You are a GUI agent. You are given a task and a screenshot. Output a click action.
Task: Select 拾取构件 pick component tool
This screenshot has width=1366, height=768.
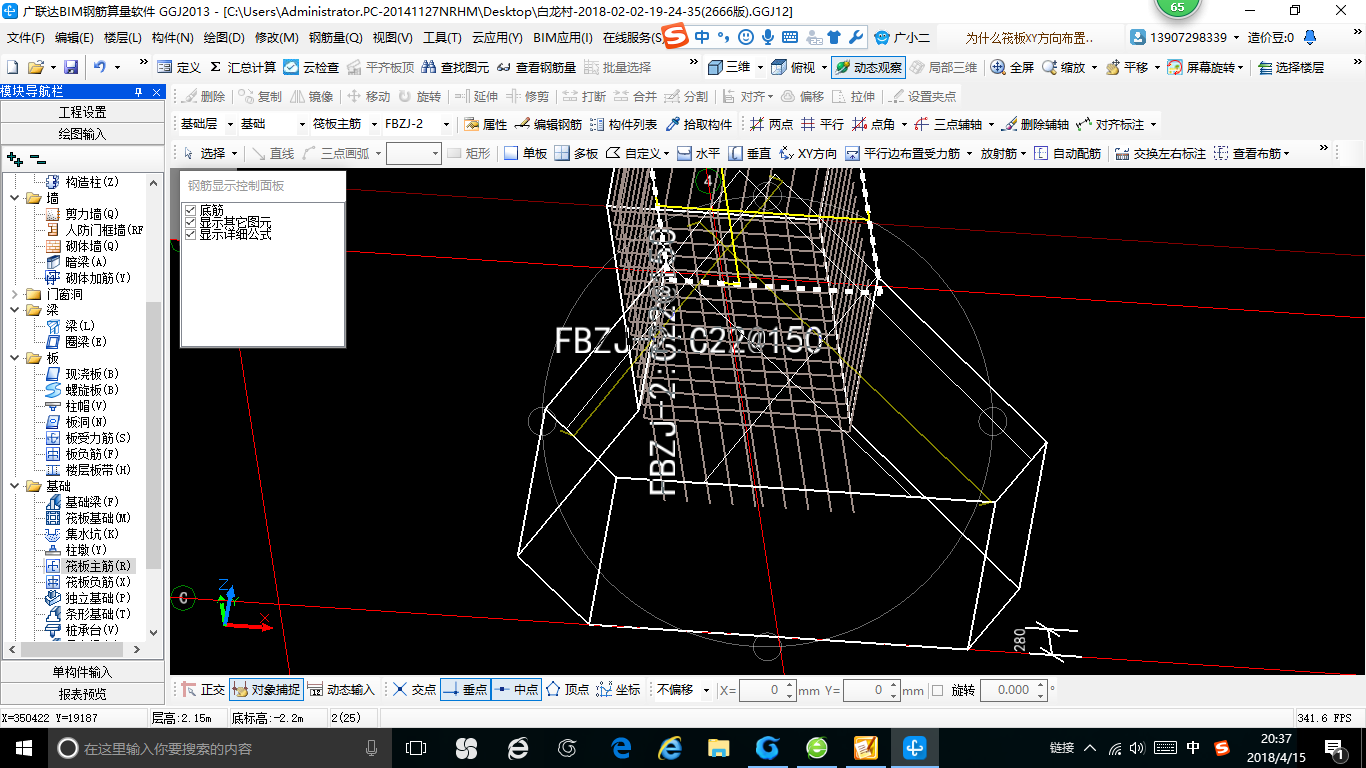(698, 124)
